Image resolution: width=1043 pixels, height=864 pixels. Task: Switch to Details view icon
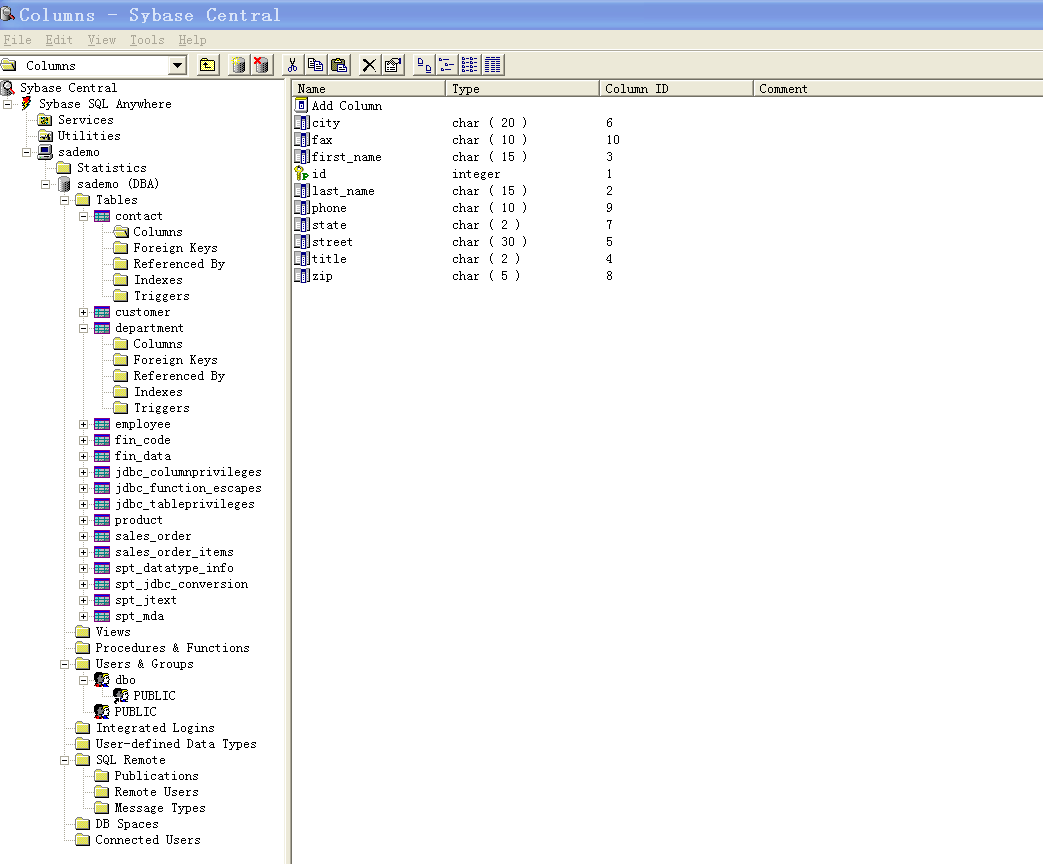click(493, 65)
